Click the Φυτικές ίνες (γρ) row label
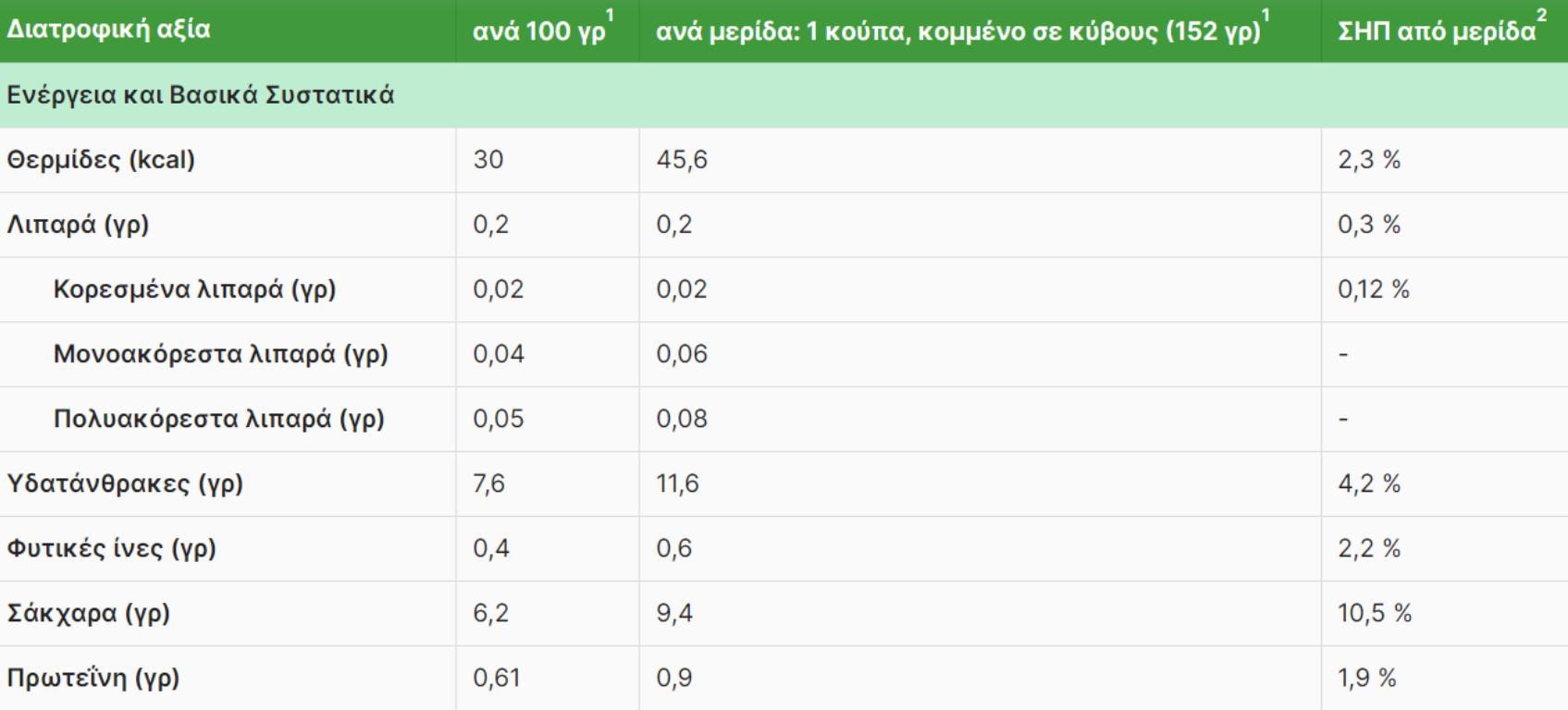The height and width of the screenshot is (710, 1568). click(111, 548)
